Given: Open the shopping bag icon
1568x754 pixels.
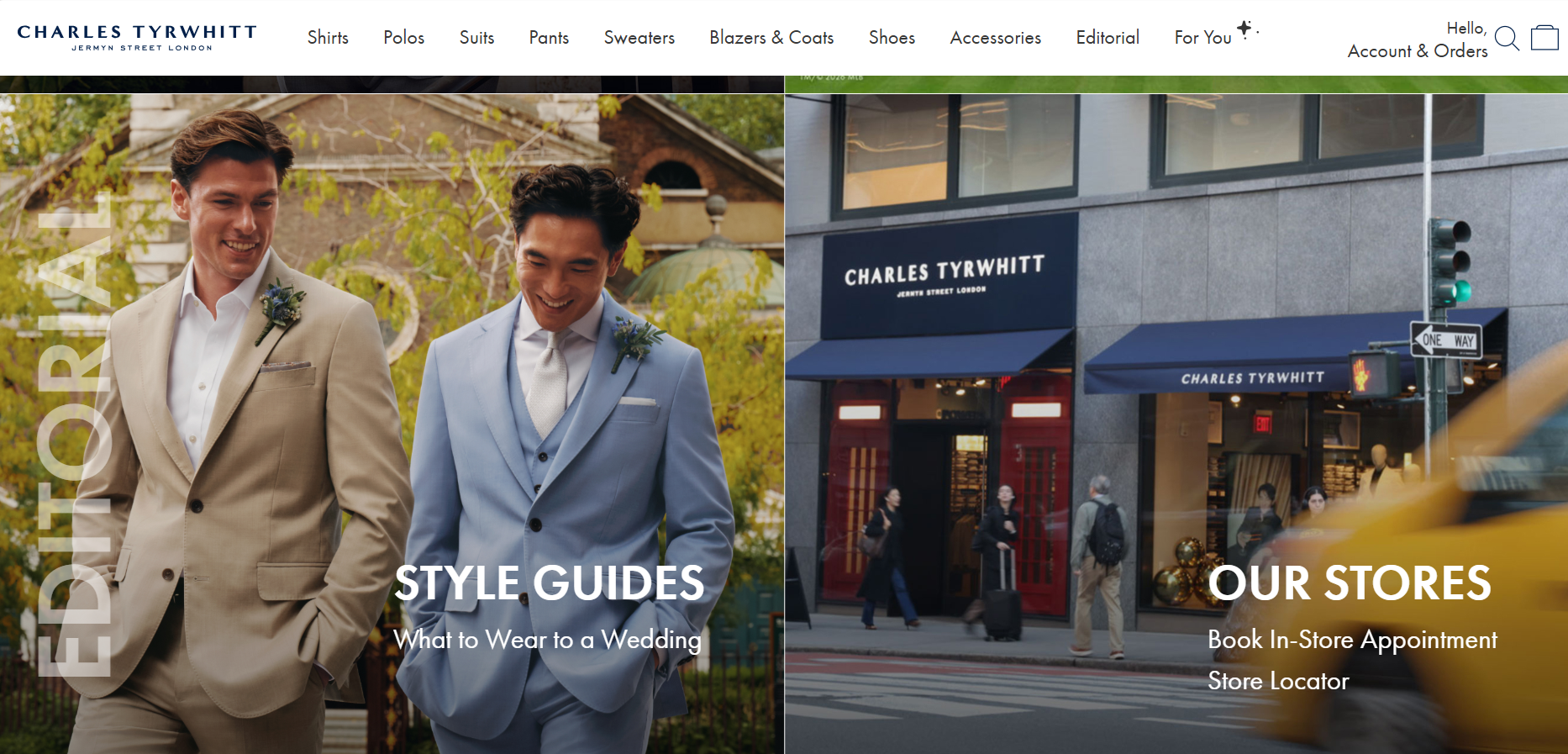Looking at the screenshot, I should click(x=1544, y=38).
